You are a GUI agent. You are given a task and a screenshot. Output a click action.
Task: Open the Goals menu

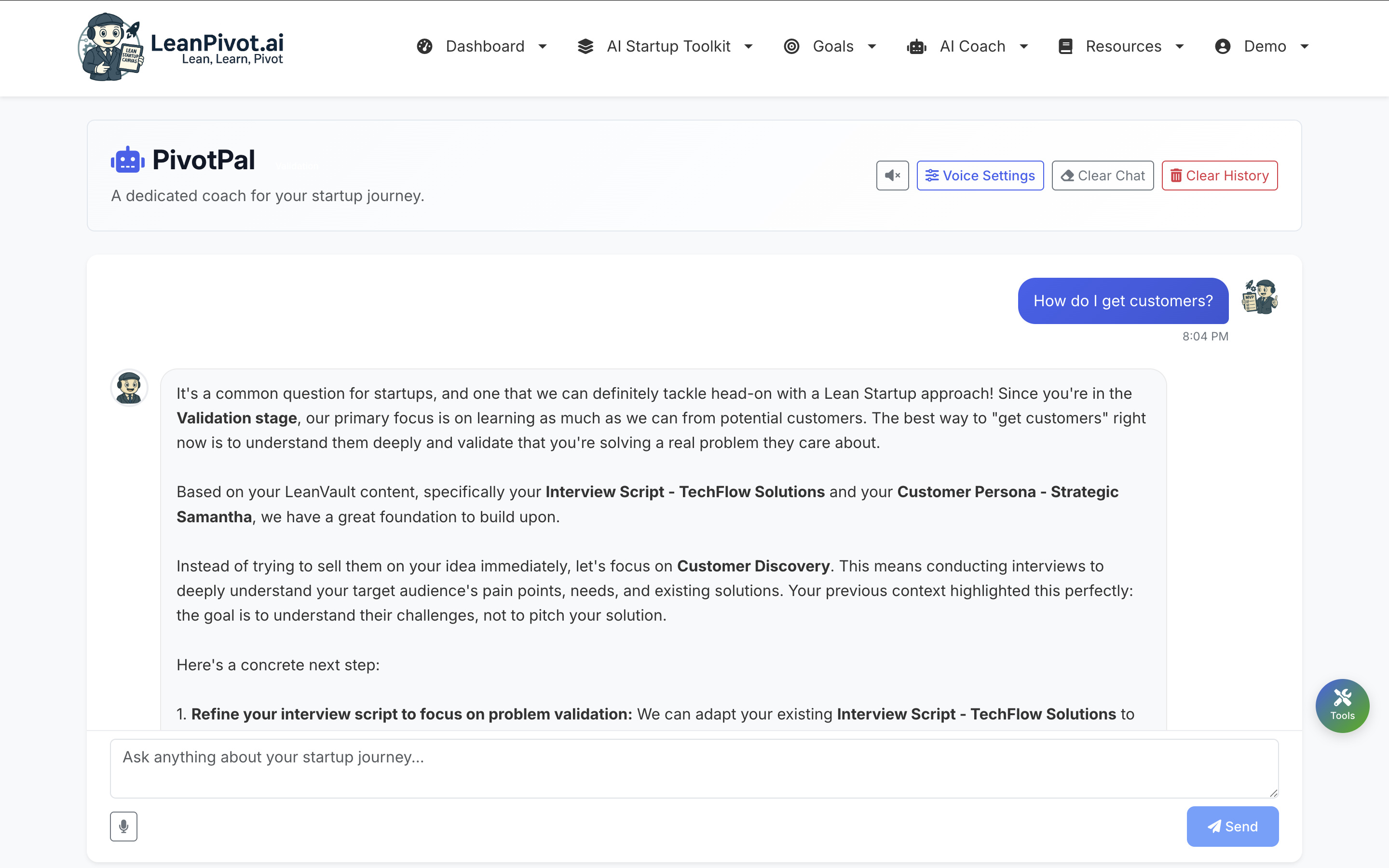coord(833,46)
